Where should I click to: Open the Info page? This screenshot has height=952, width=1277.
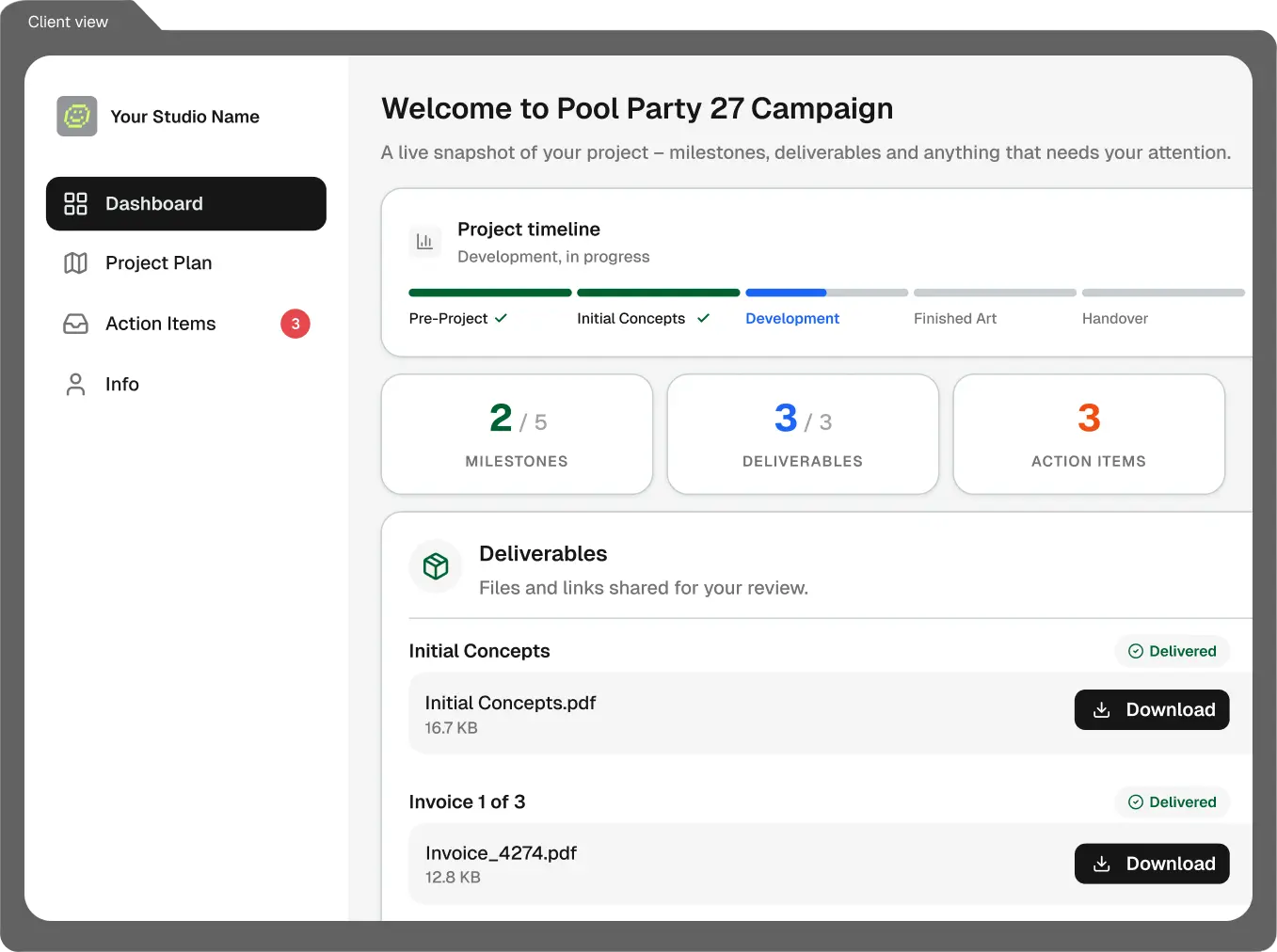[x=186, y=384]
